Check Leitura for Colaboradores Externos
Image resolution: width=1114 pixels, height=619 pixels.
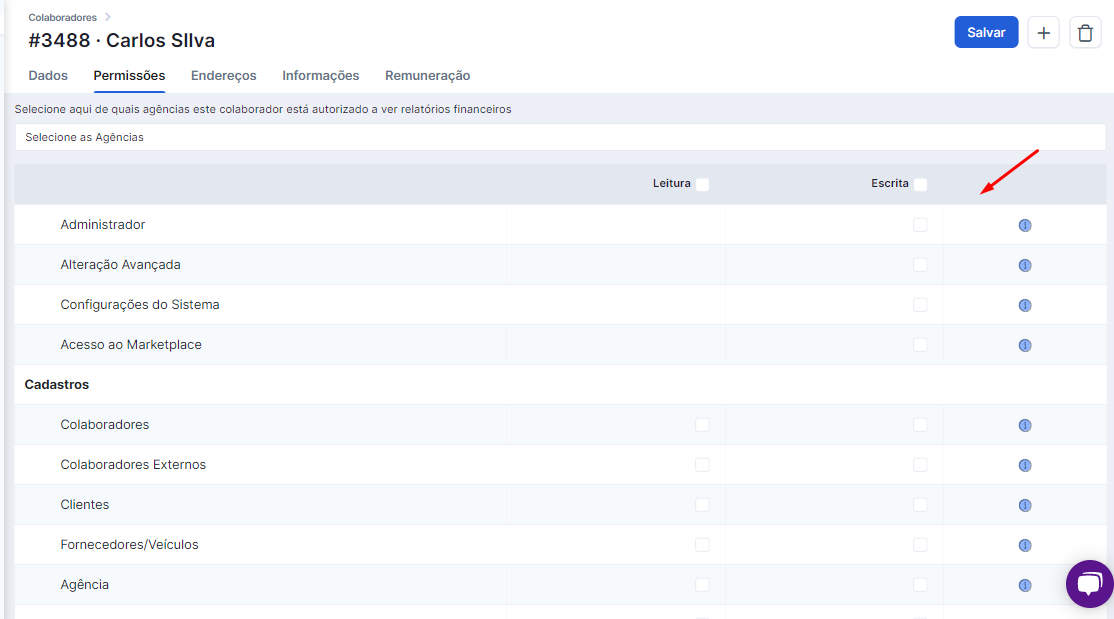(702, 465)
